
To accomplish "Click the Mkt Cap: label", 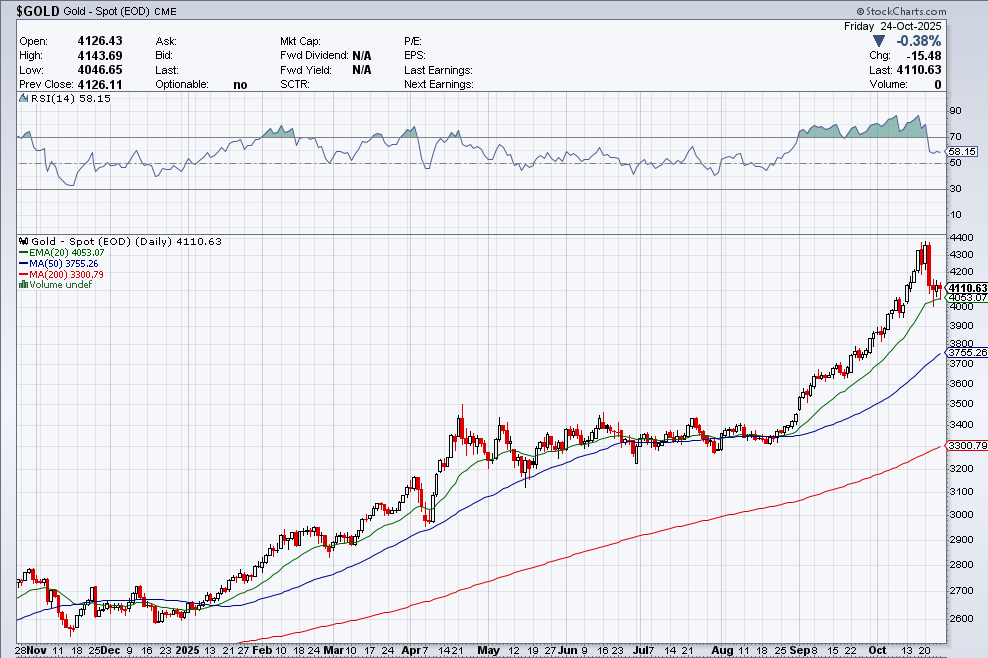I will click(300, 41).
